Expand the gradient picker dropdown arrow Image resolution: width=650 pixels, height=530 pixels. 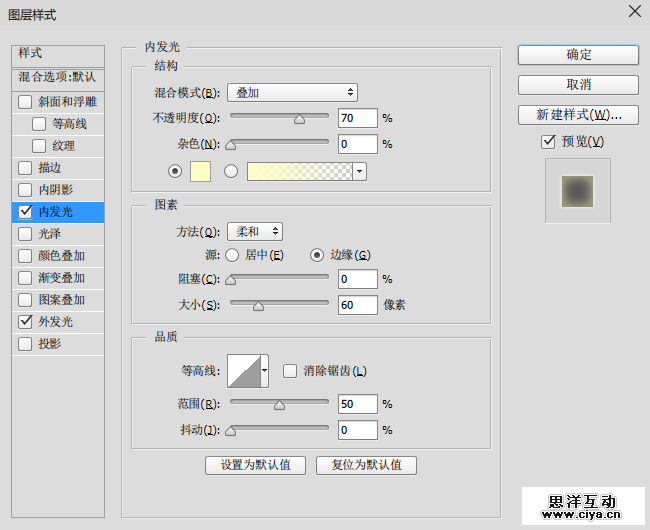click(359, 171)
